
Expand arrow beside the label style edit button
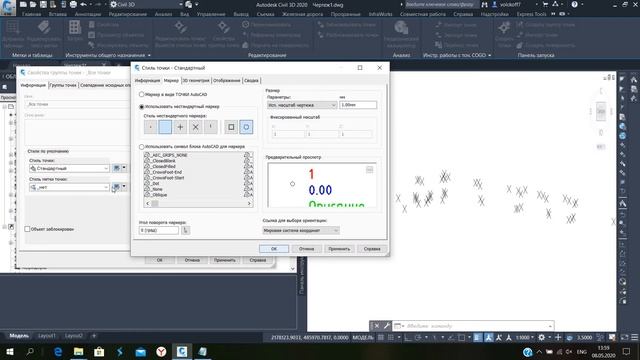coord(124,187)
